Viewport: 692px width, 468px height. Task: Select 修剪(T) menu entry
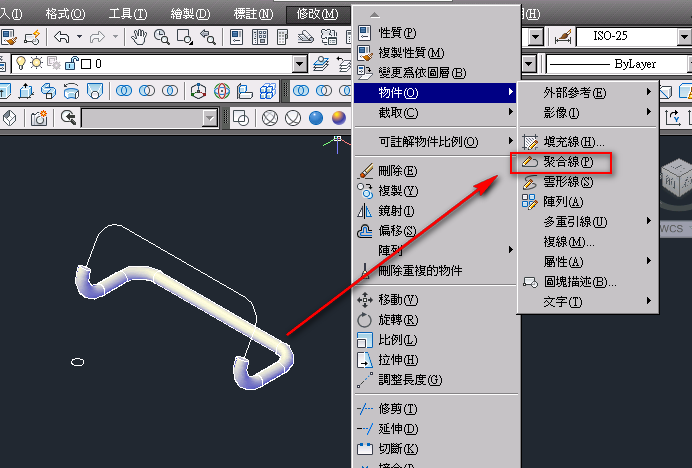435,409
